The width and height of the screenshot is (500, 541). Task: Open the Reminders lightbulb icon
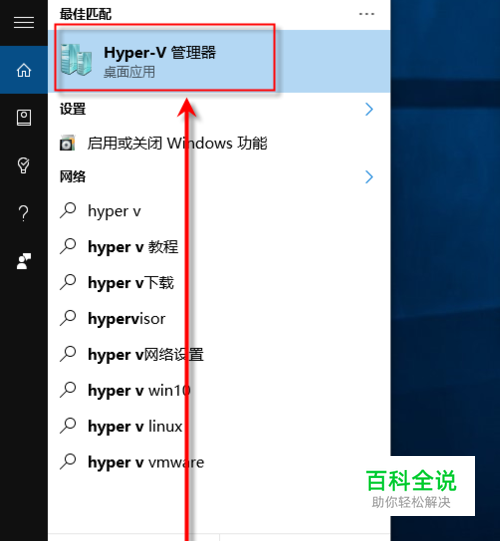click(23, 165)
